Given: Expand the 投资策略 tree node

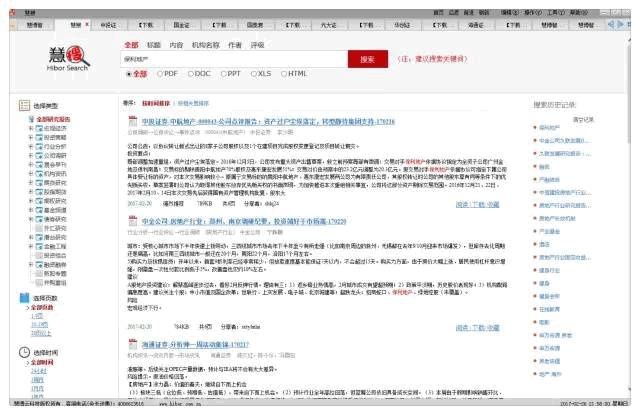Looking at the screenshot, I should [31, 137].
